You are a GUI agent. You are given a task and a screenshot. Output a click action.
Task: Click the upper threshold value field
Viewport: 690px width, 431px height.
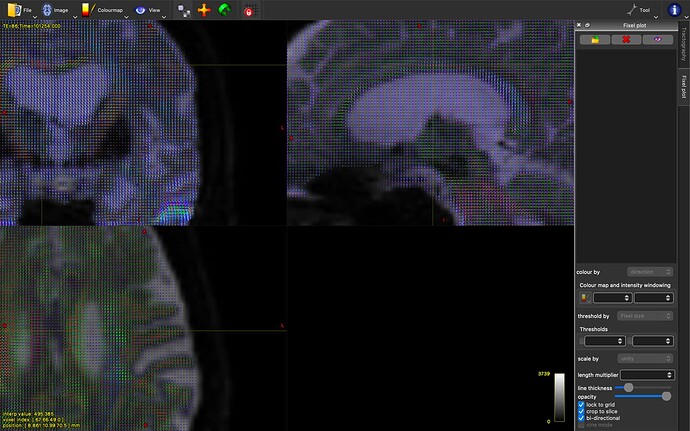(653, 341)
